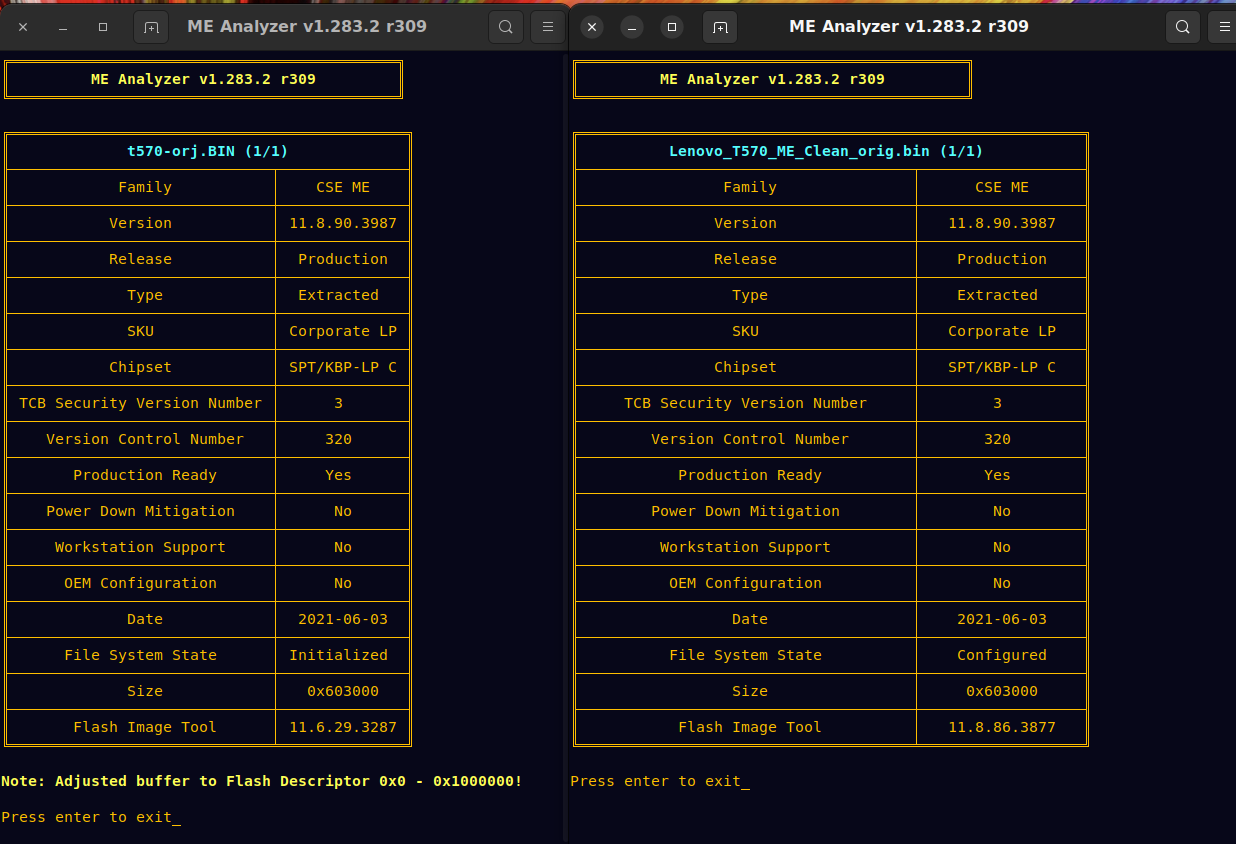Select SKU Corporate LP in left window
Image resolution: width=1236 pixels, height=844 pixels.
pyautogui.click(x=343, y=331)
